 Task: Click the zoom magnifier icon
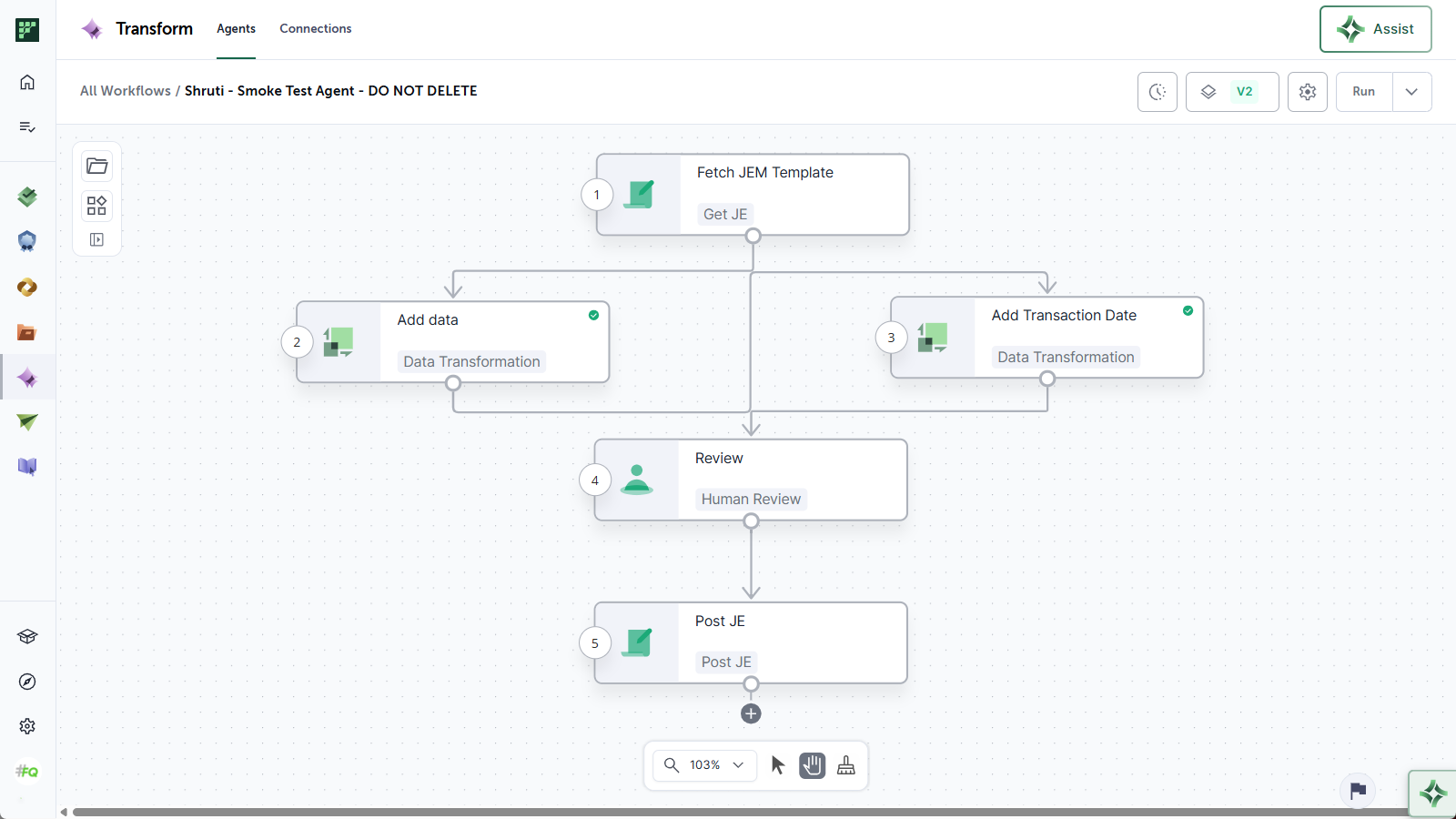click(672, 765)
